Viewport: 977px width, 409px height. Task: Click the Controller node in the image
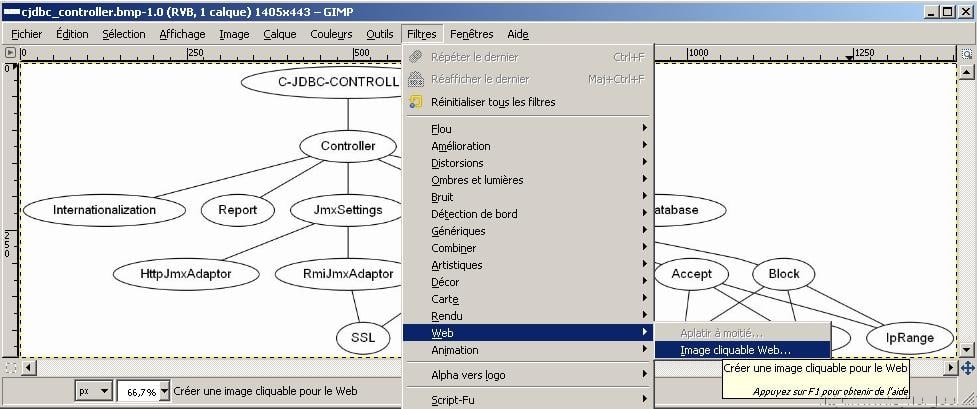click(348, 147)
